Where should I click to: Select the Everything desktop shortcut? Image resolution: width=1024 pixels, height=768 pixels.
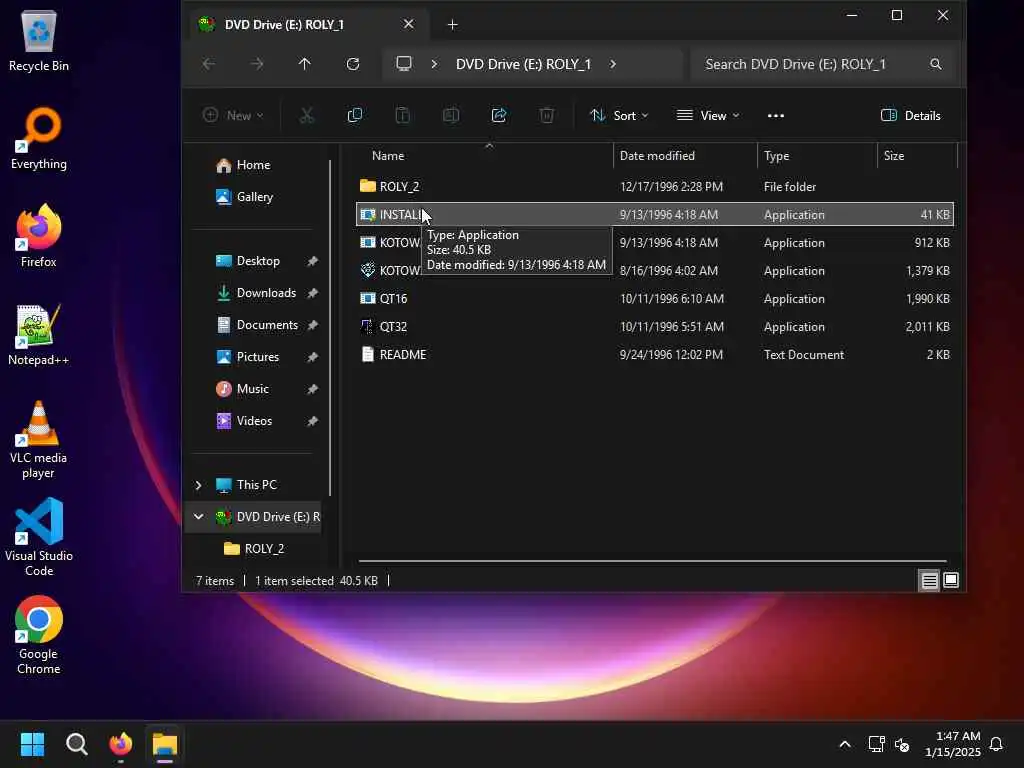(x=39, y=138)
